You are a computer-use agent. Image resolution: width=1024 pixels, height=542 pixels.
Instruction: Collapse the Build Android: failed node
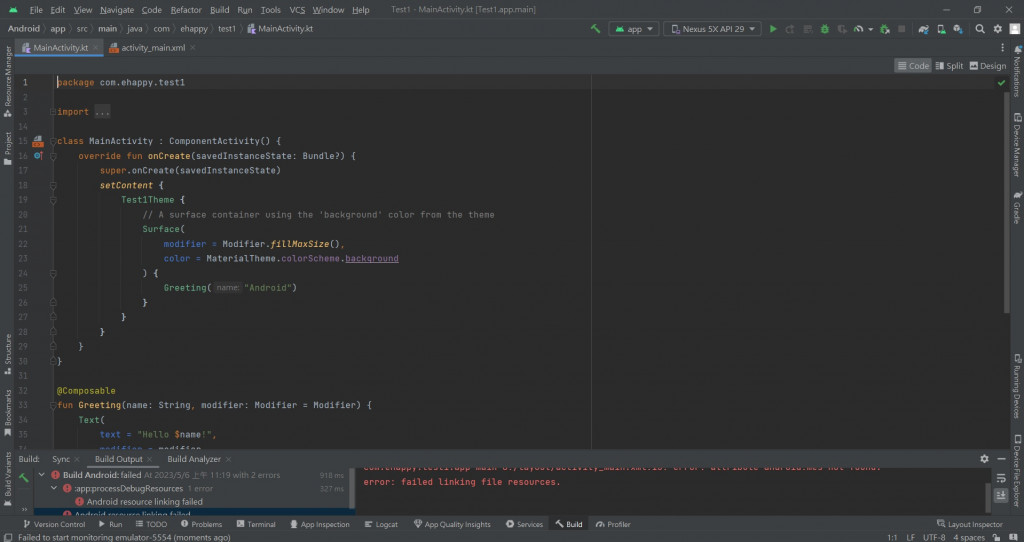pyautogui.click(x=42, y=475)
